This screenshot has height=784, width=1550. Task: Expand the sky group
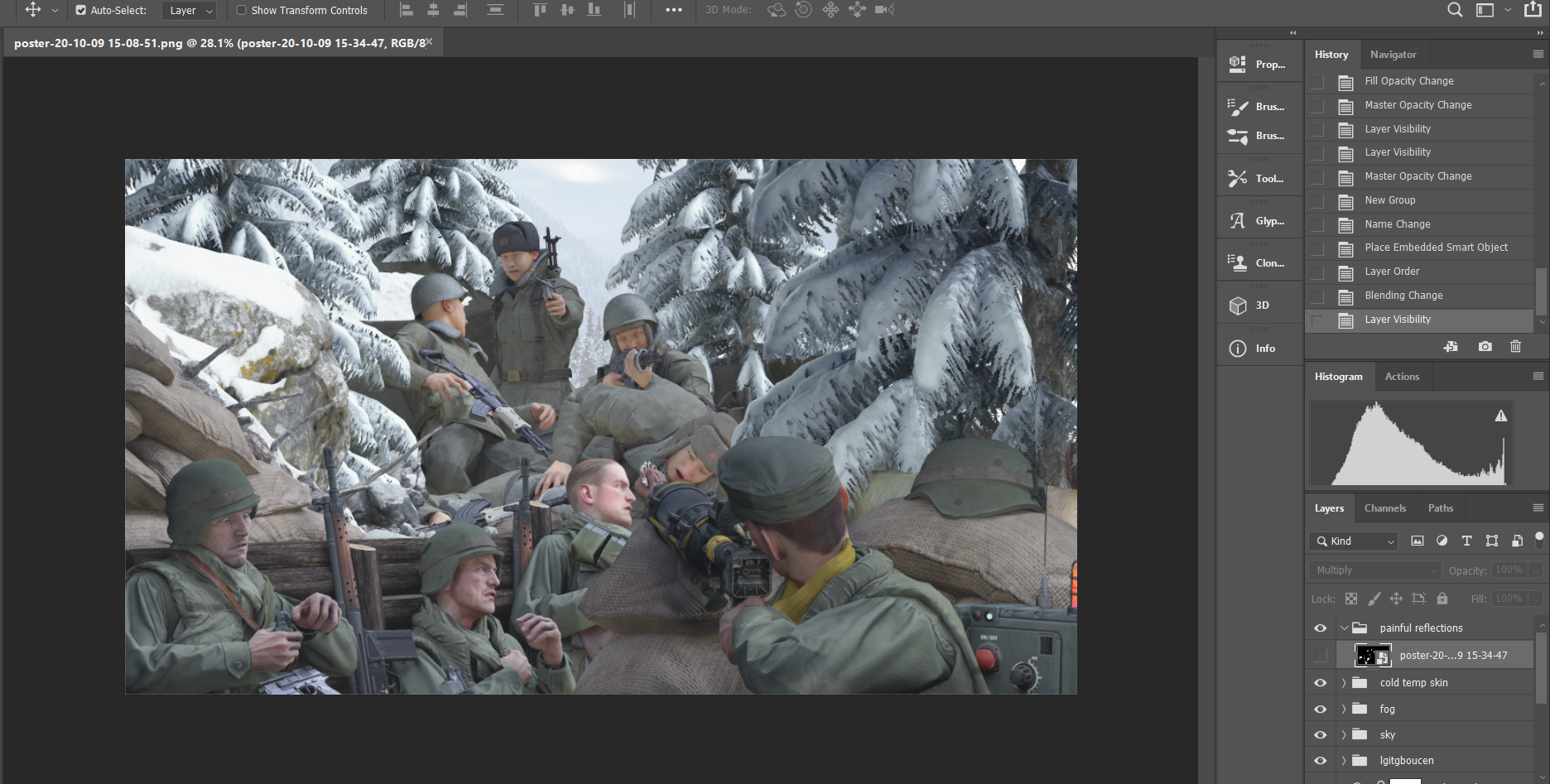click(1344, 735)
